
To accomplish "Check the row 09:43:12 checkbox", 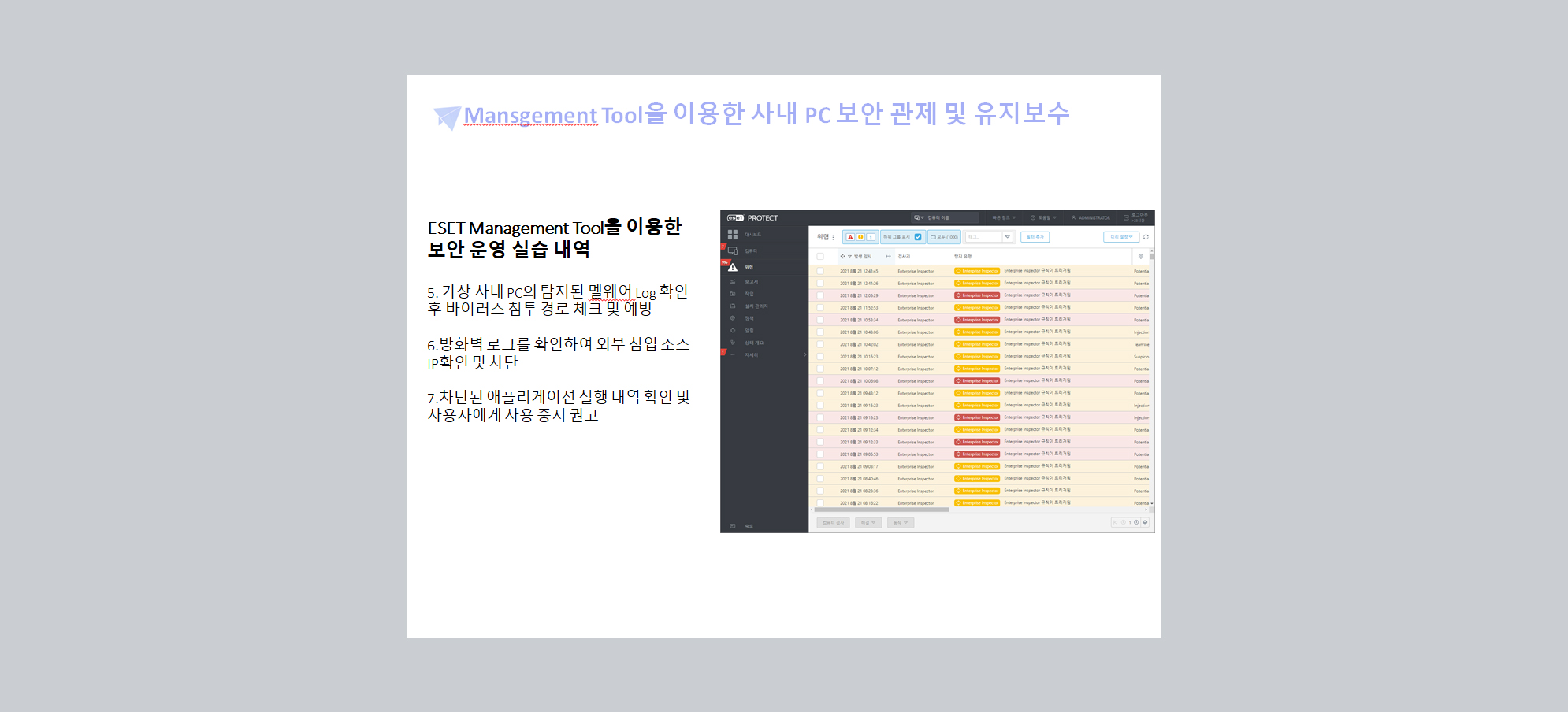I will pos(820,393).
